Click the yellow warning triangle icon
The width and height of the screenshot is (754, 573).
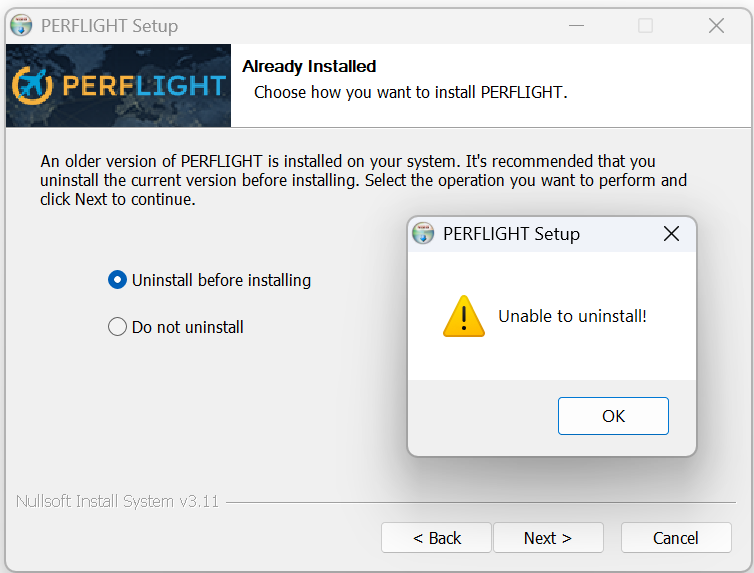(x=464, y=316)
